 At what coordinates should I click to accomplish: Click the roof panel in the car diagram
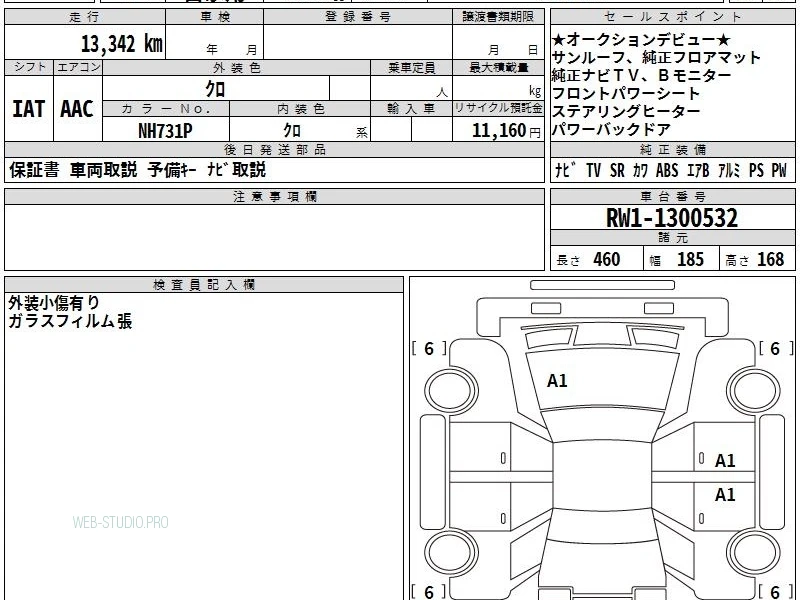pyautogui.click(x=602, y=475)
